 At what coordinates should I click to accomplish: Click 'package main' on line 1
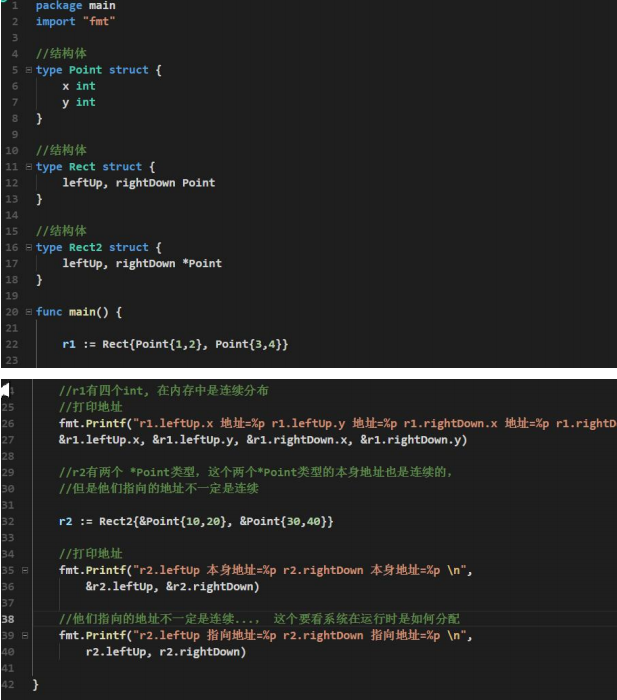coord(75,6)
